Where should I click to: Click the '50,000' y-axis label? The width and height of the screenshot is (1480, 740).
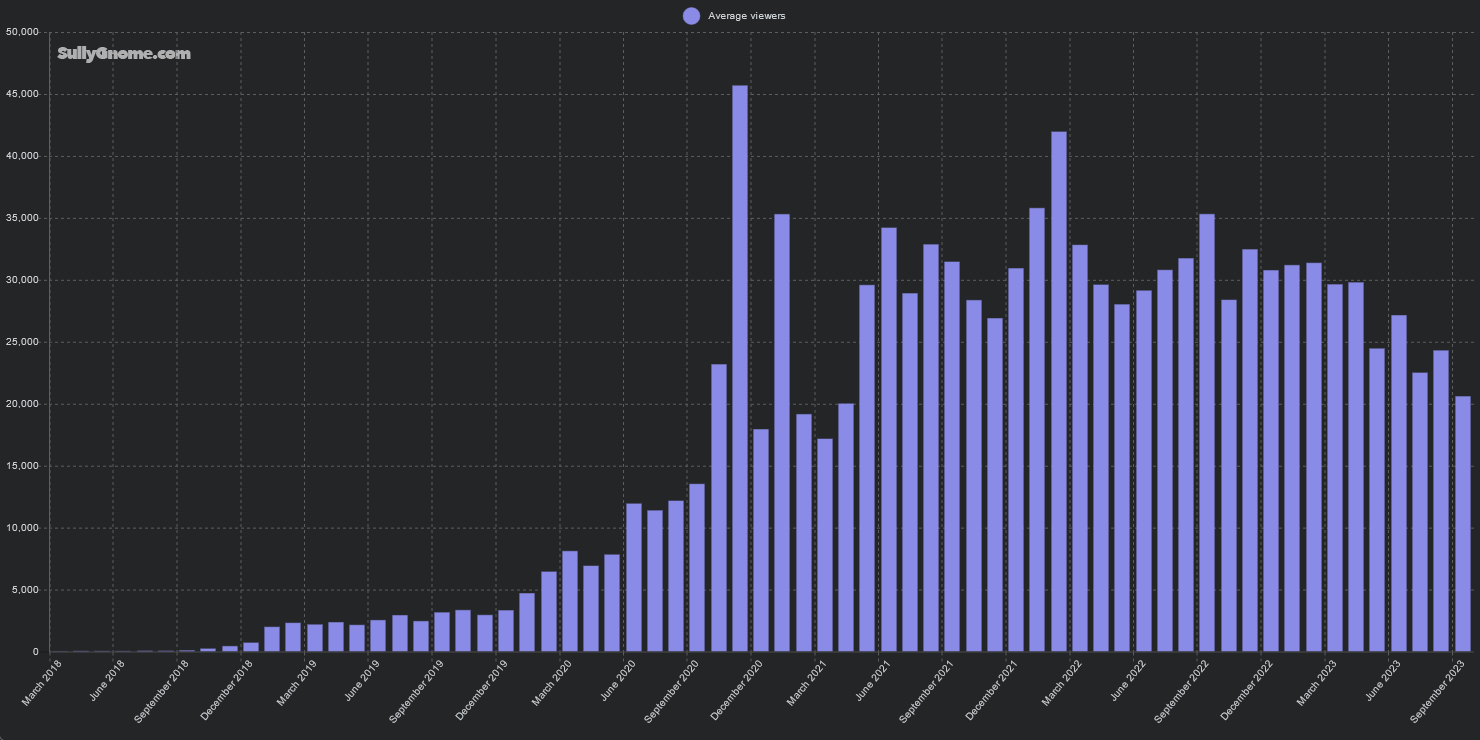click(21, 32)
